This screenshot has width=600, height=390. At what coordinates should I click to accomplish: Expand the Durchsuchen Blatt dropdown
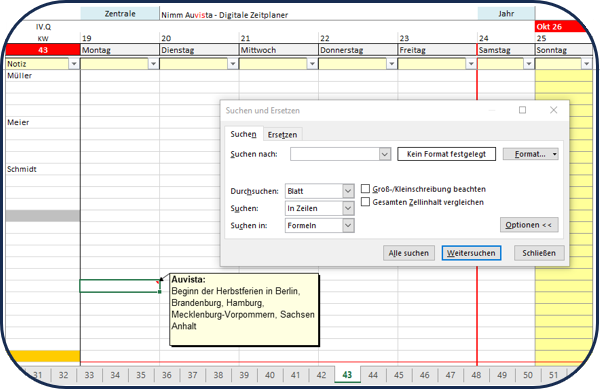point(348,191)
